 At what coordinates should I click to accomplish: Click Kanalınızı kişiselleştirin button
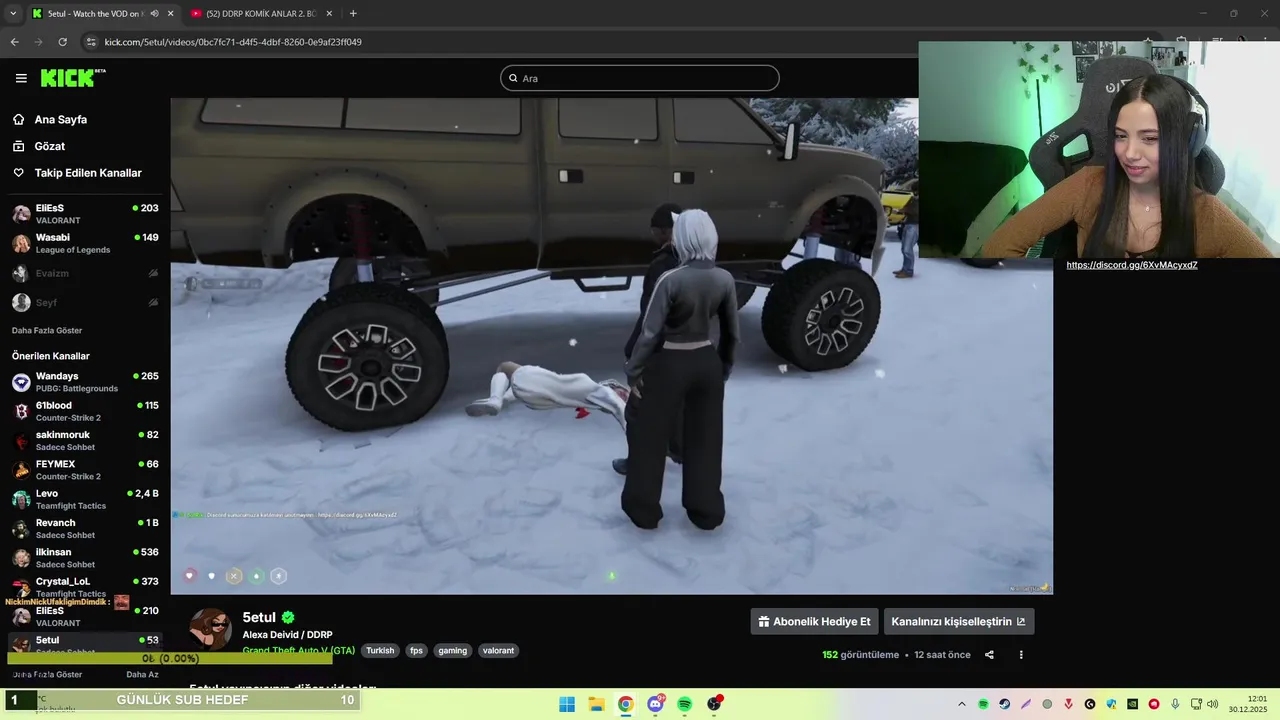pyautogui.click(x=958, y=621)
